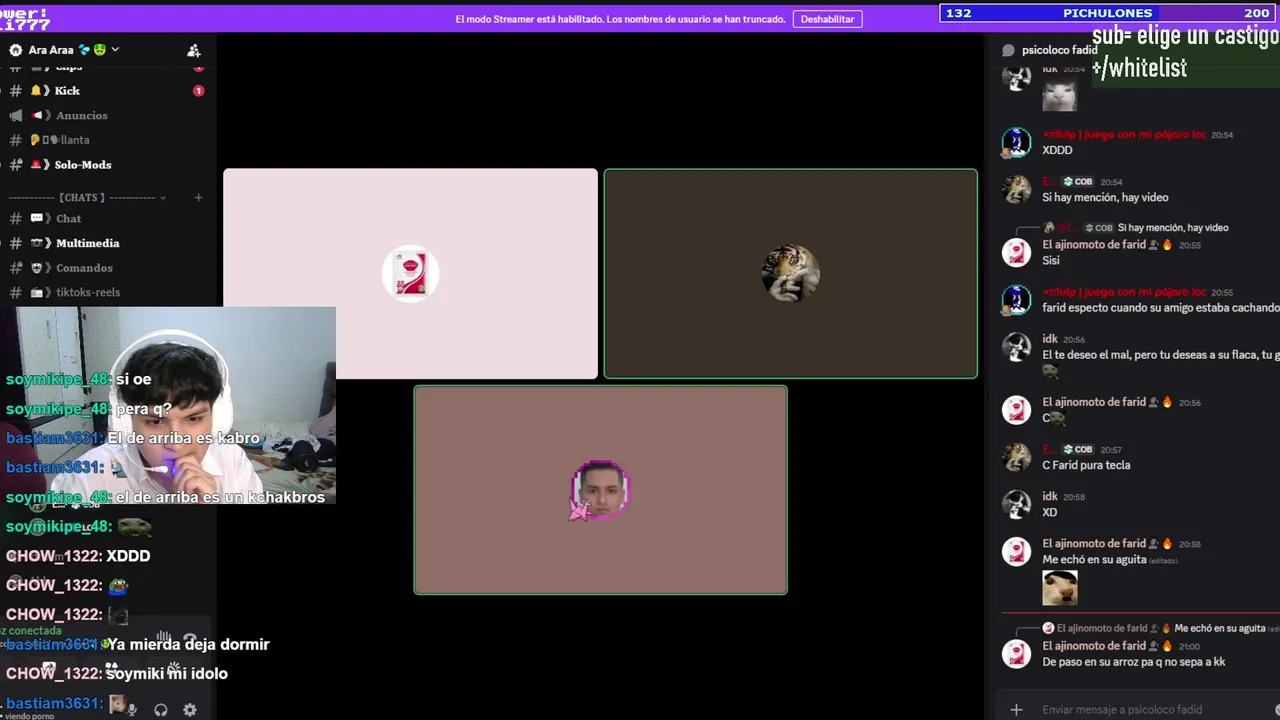Click 'farid especto cuando su amigo' message
This screenshot has height=720, width=1280.
pyautogui.click(x=1160, y=308)
